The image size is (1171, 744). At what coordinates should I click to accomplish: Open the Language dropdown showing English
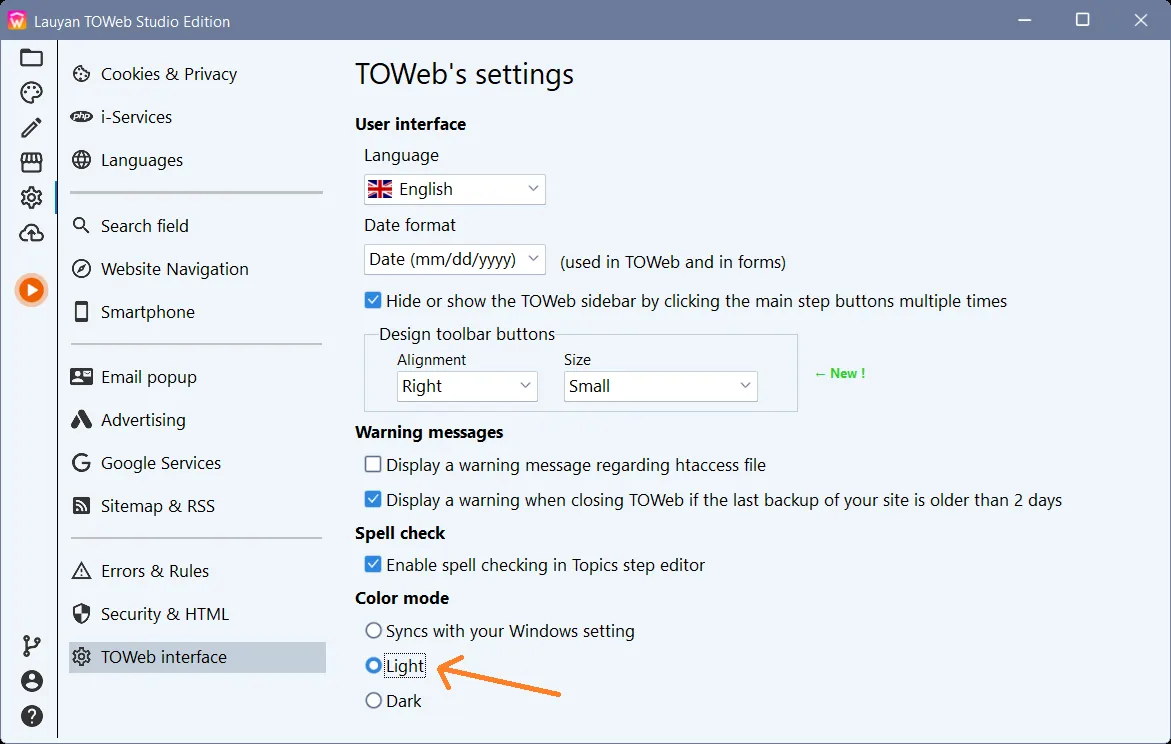[x=455, y=189]
